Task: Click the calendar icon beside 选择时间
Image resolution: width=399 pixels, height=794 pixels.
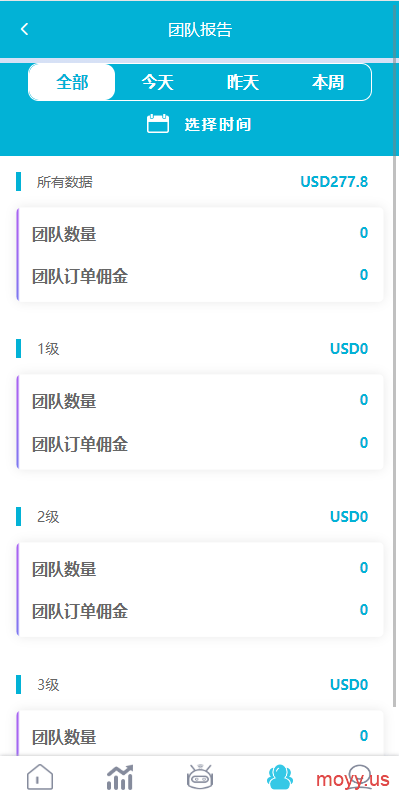Action: point(158,124)
